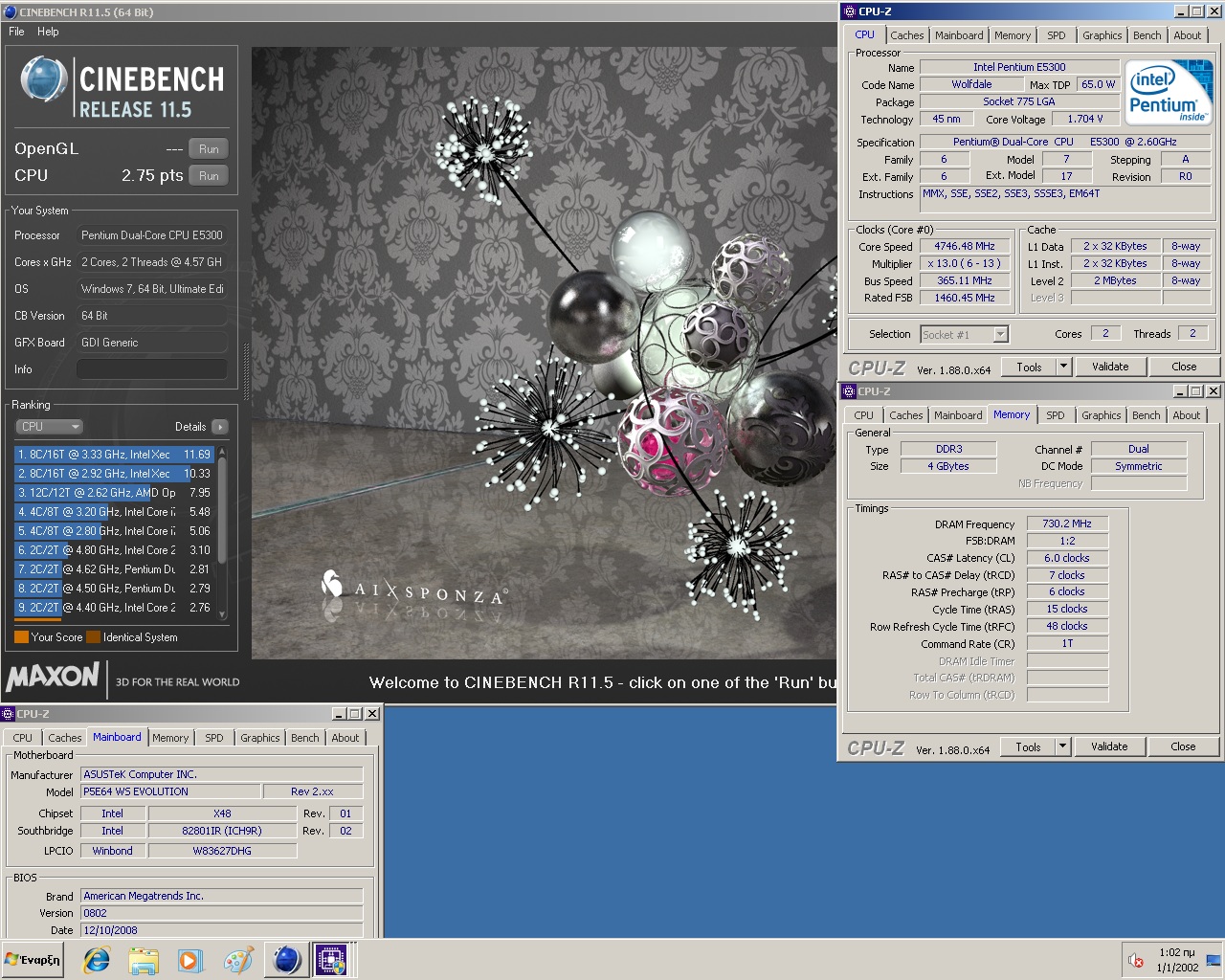Select ranking row 3 12C/12T AMD Opteron
This screenshot has height=980, width=1225.
(x=114, y=493)
